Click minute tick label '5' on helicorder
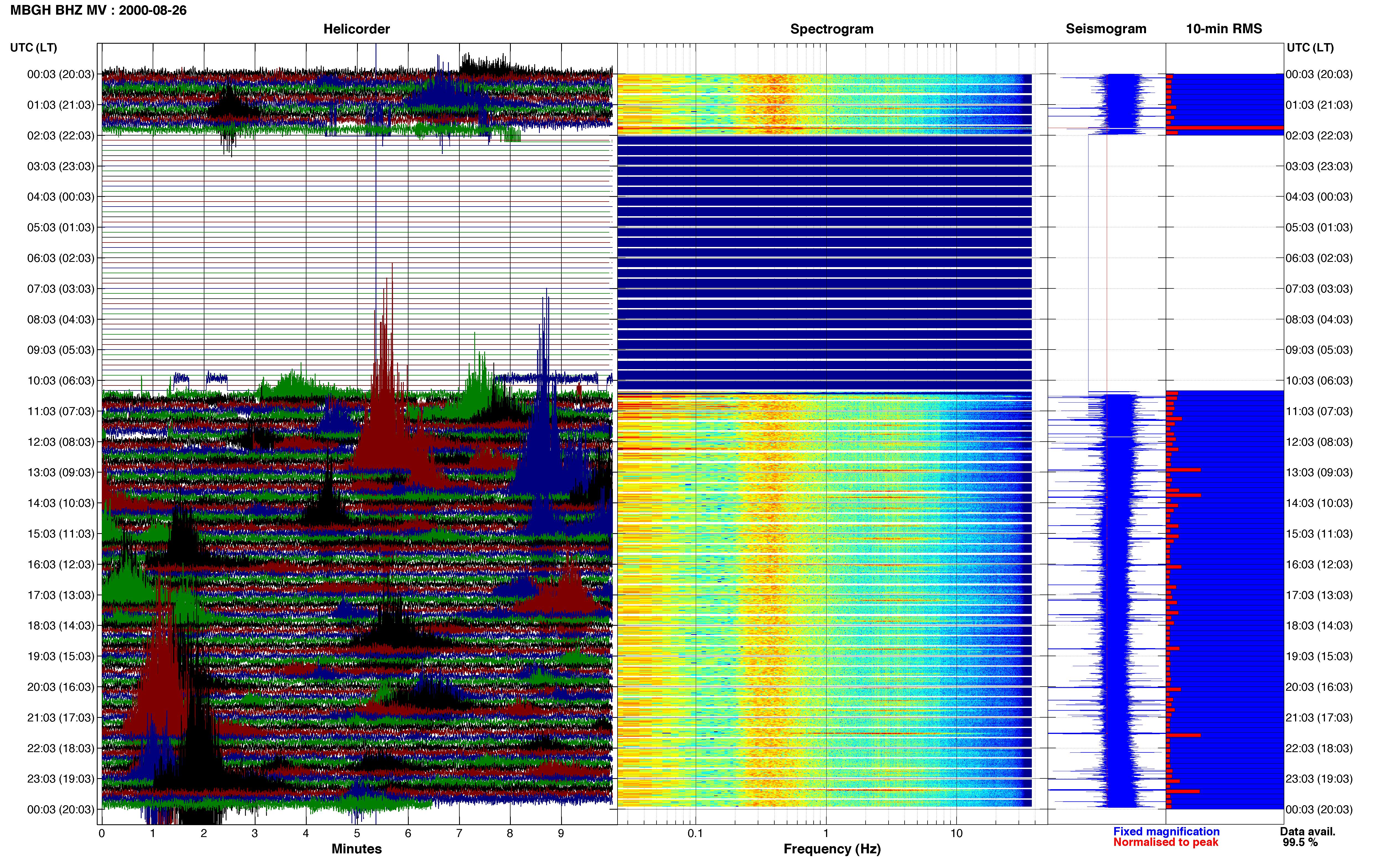The image size is (1388, 868). (x=357, y=833)
